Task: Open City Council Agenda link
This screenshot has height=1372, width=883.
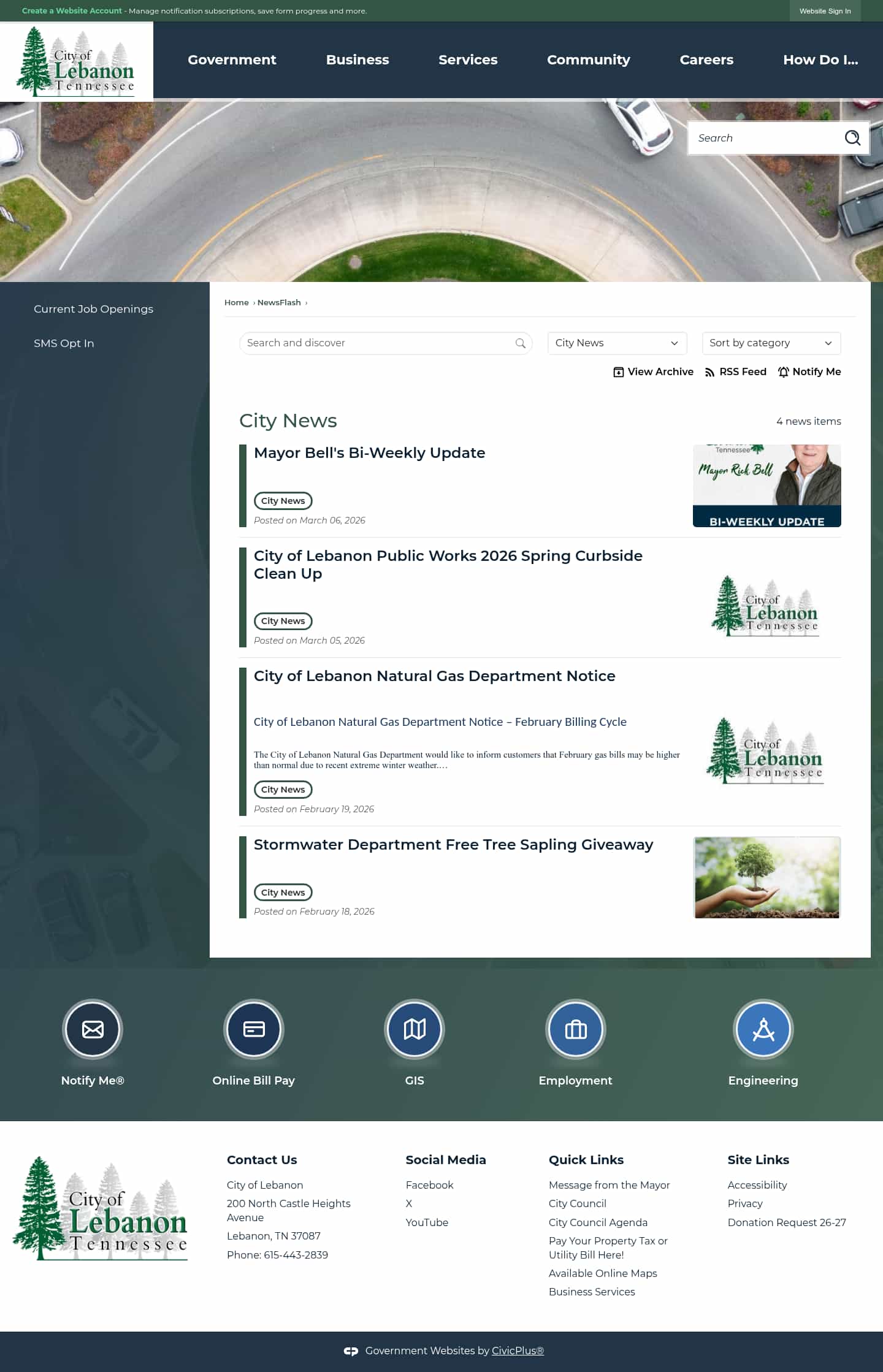Action: point(598,1222)
